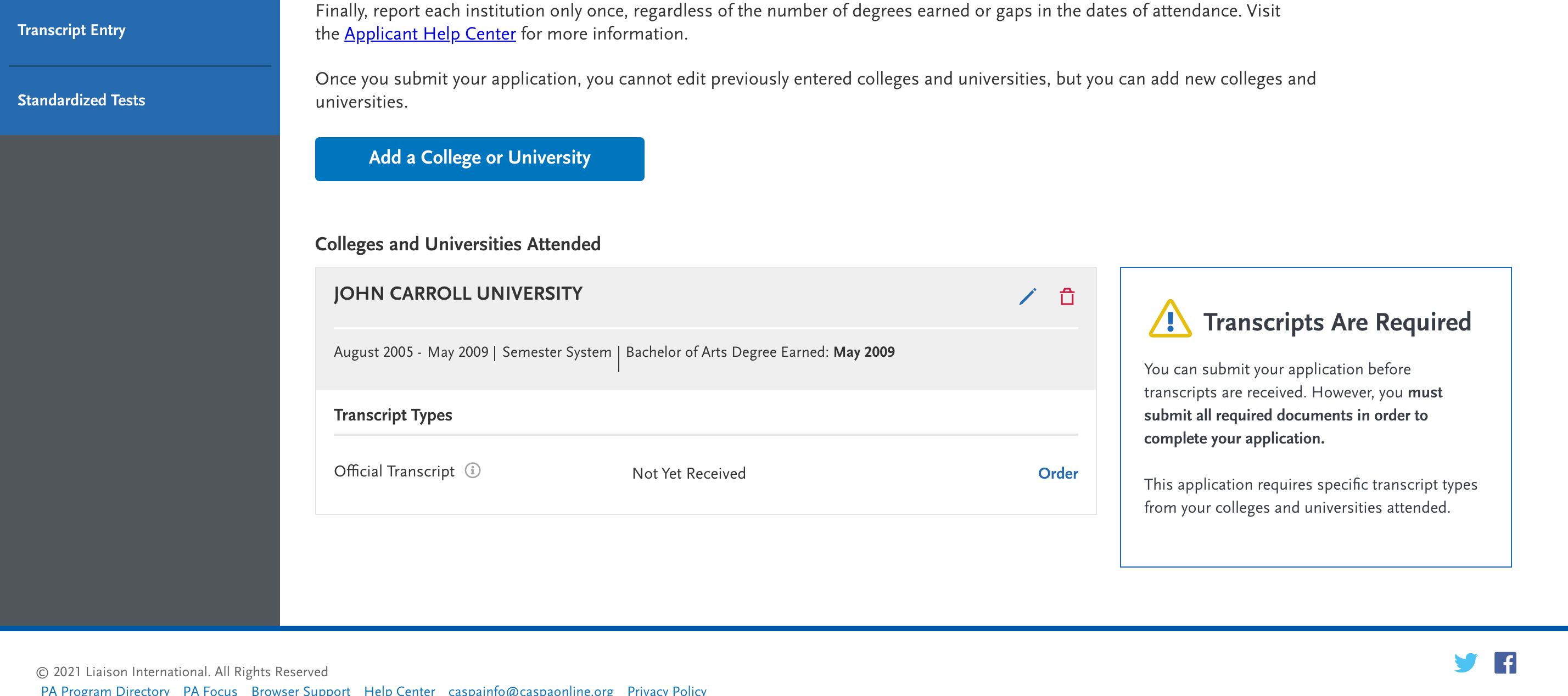Open PA Focus footer link
1568x696 pixels.
[x=210, y=690]
